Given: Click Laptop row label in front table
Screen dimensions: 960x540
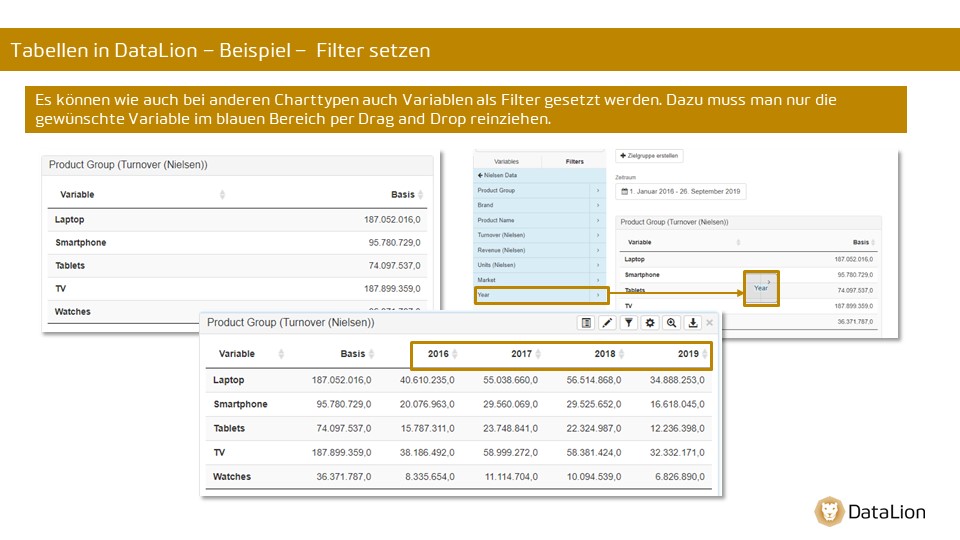Looking at the screenshot, I should [228, 380].
